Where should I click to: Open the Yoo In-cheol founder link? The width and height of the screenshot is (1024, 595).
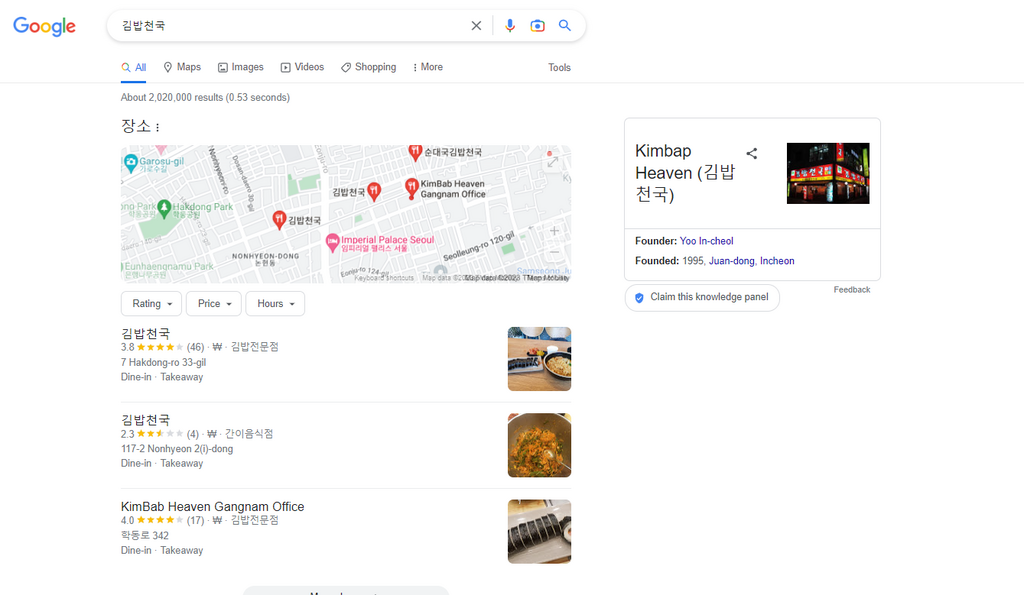pos(706,241)
